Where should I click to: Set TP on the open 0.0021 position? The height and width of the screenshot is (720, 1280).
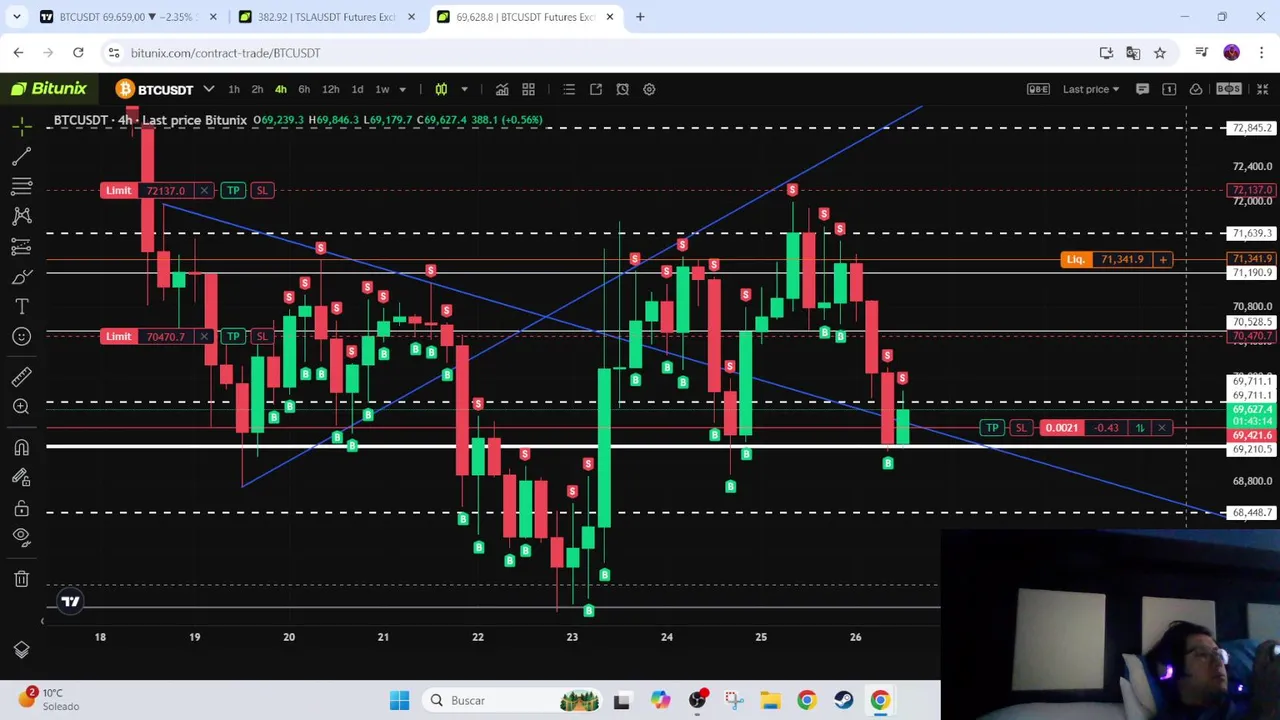[992, 428]
